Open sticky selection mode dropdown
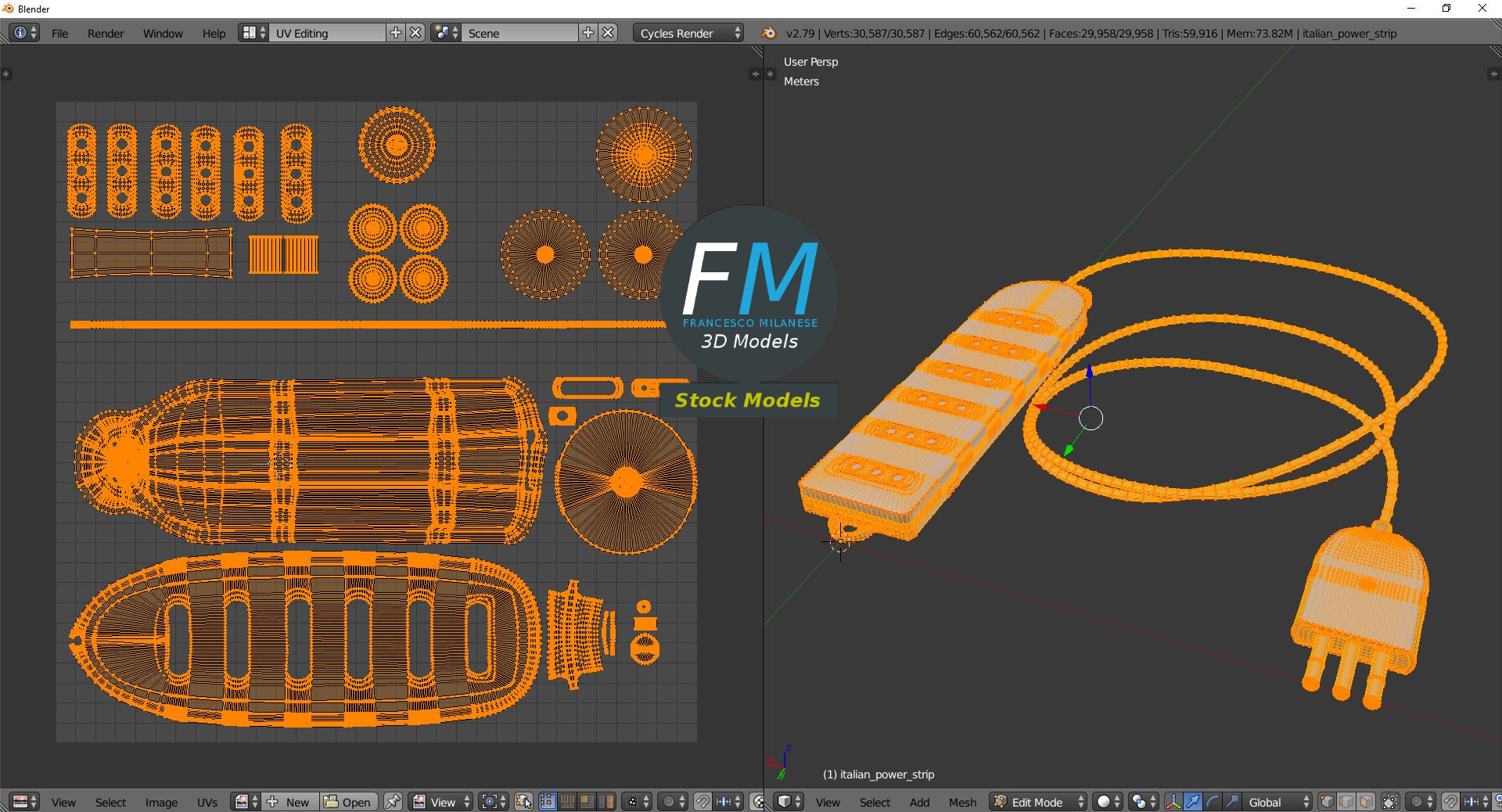This screenshot has height=812, width=1502. [x=637, y=802]
